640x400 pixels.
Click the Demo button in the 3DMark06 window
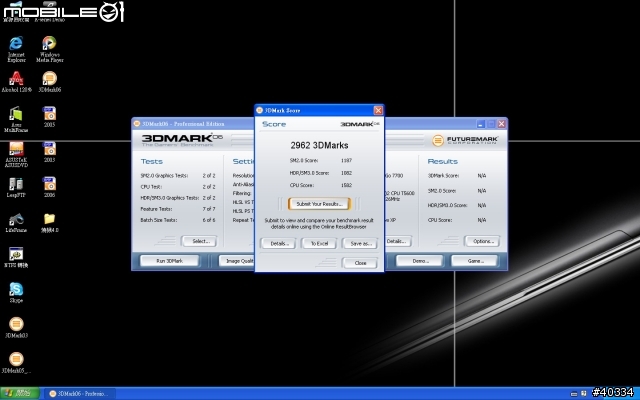point(419,261)
